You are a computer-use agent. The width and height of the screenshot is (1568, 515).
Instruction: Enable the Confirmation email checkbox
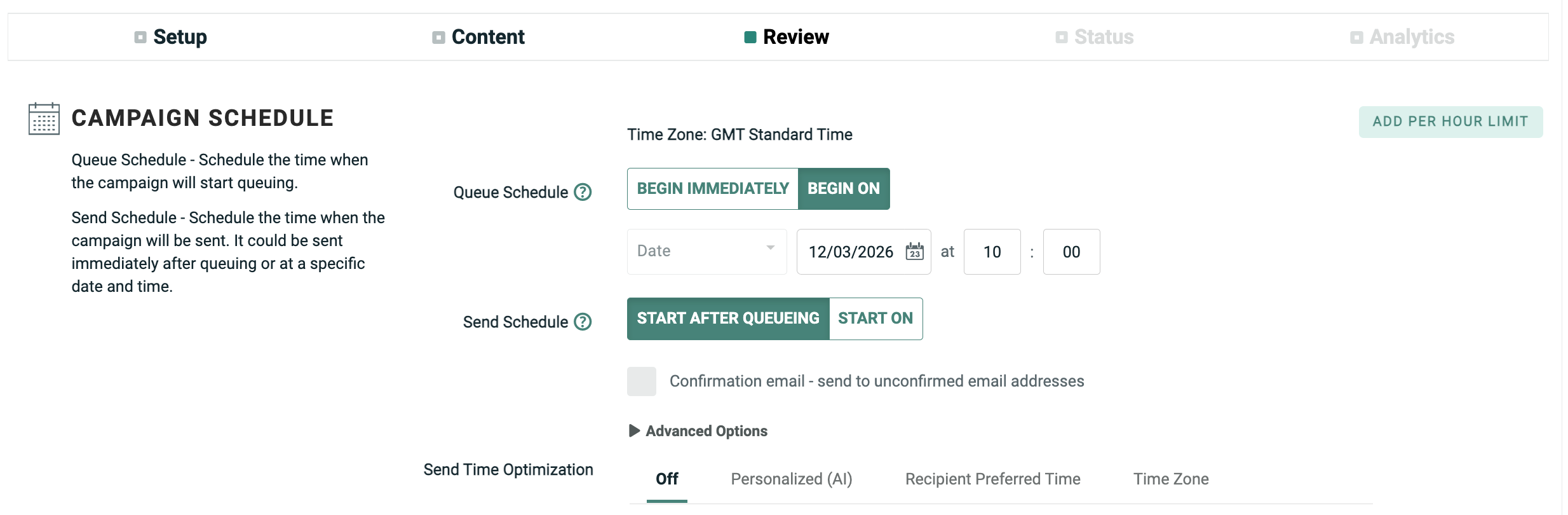tap(642, 381)
